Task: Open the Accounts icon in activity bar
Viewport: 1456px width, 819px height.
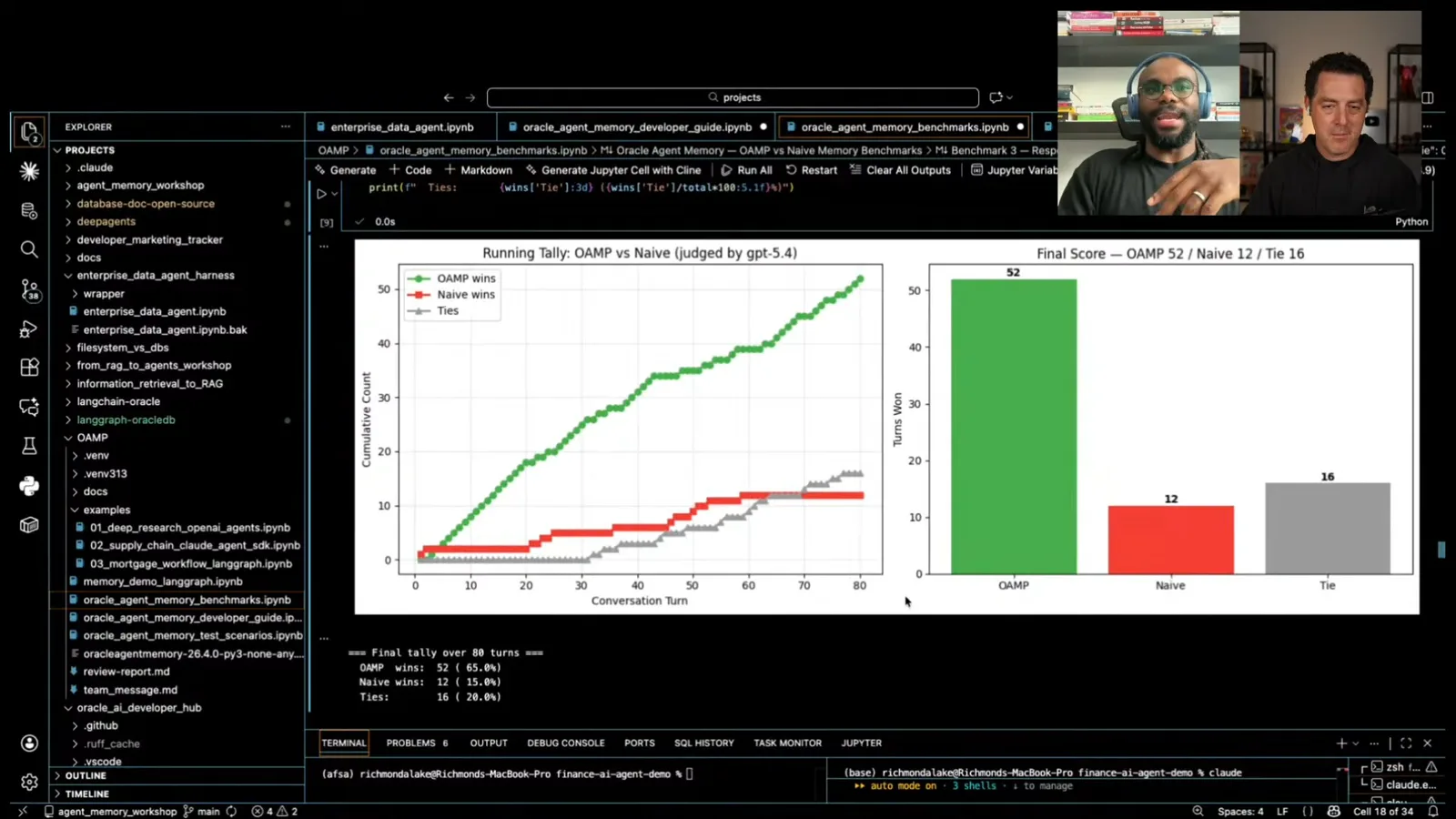Action: pos(29,743)
